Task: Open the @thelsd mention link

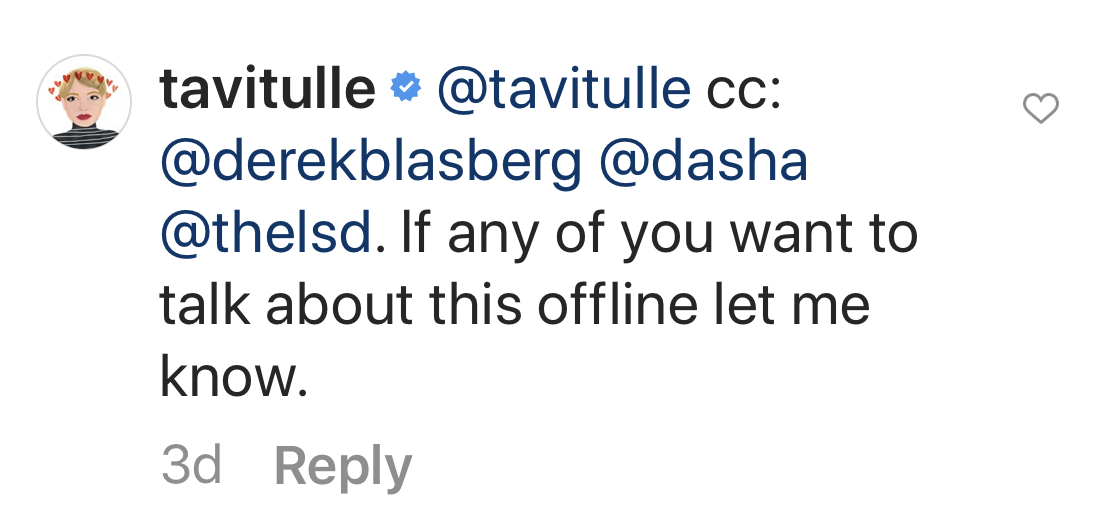Action: 265,234
